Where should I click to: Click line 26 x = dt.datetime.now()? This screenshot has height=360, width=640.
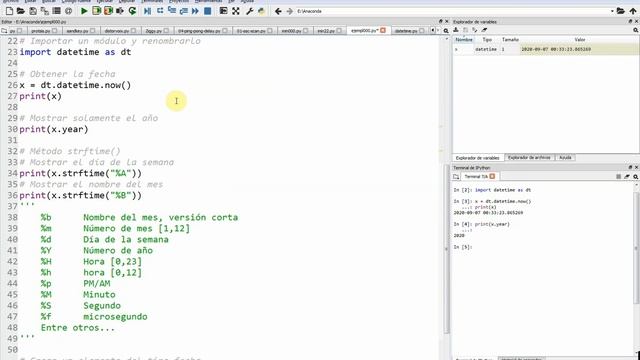(75, 85)
